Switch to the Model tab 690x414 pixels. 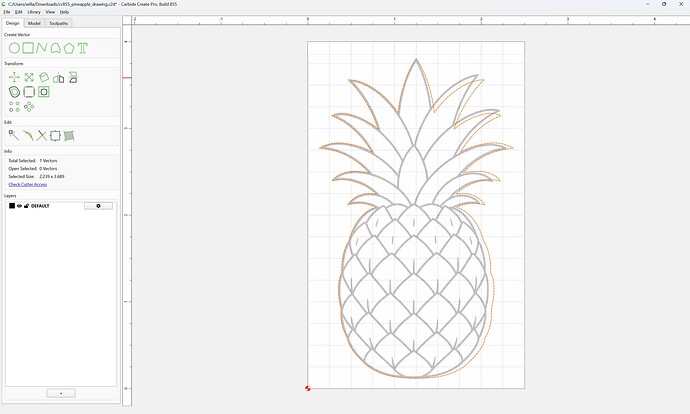click(x=34, y=23)
